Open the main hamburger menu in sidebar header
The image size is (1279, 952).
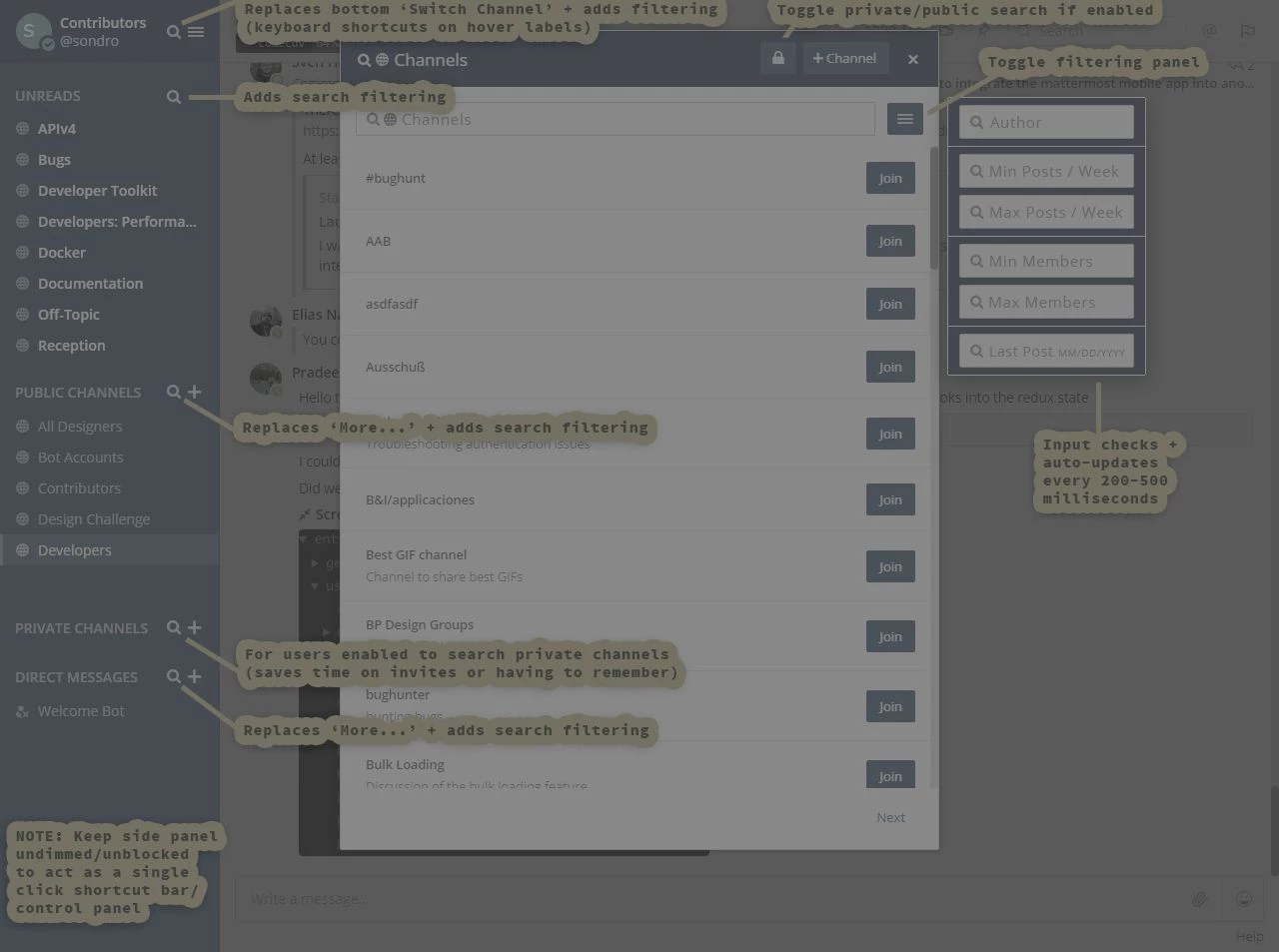197,32
